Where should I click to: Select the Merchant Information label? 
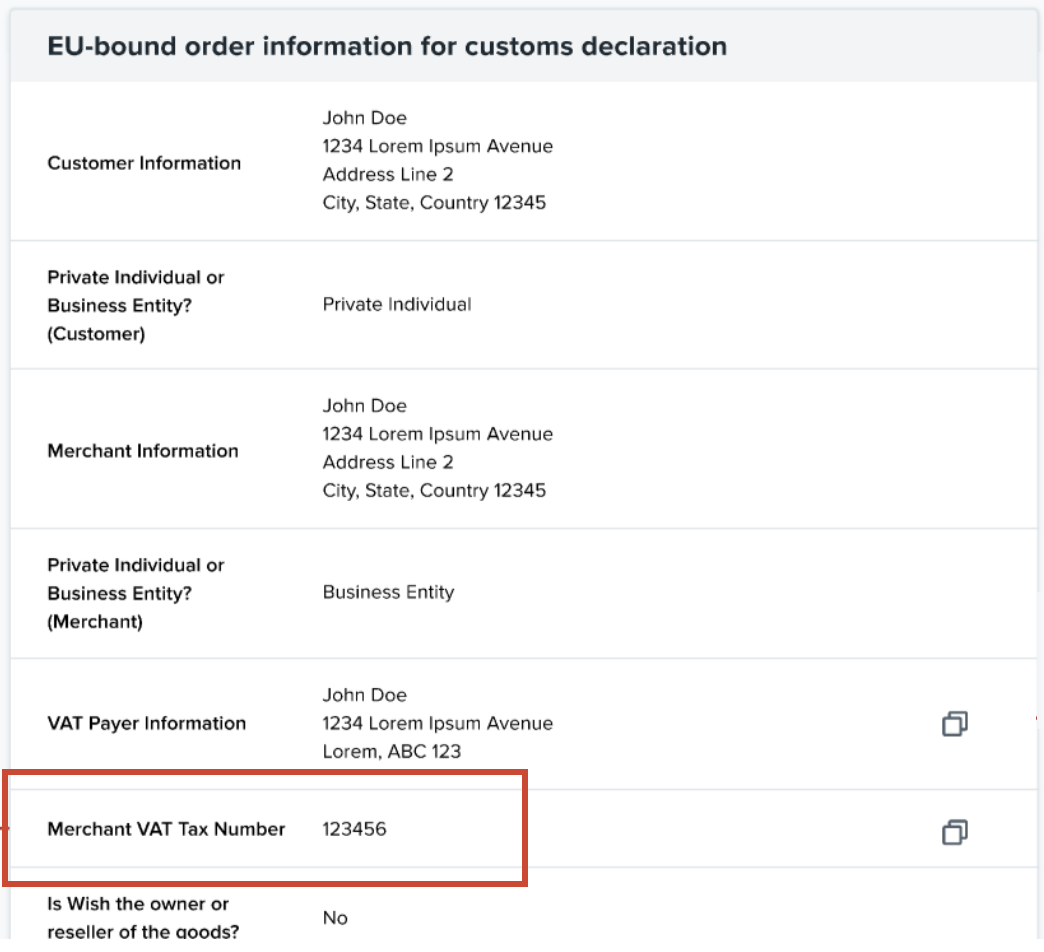point(143,451)
